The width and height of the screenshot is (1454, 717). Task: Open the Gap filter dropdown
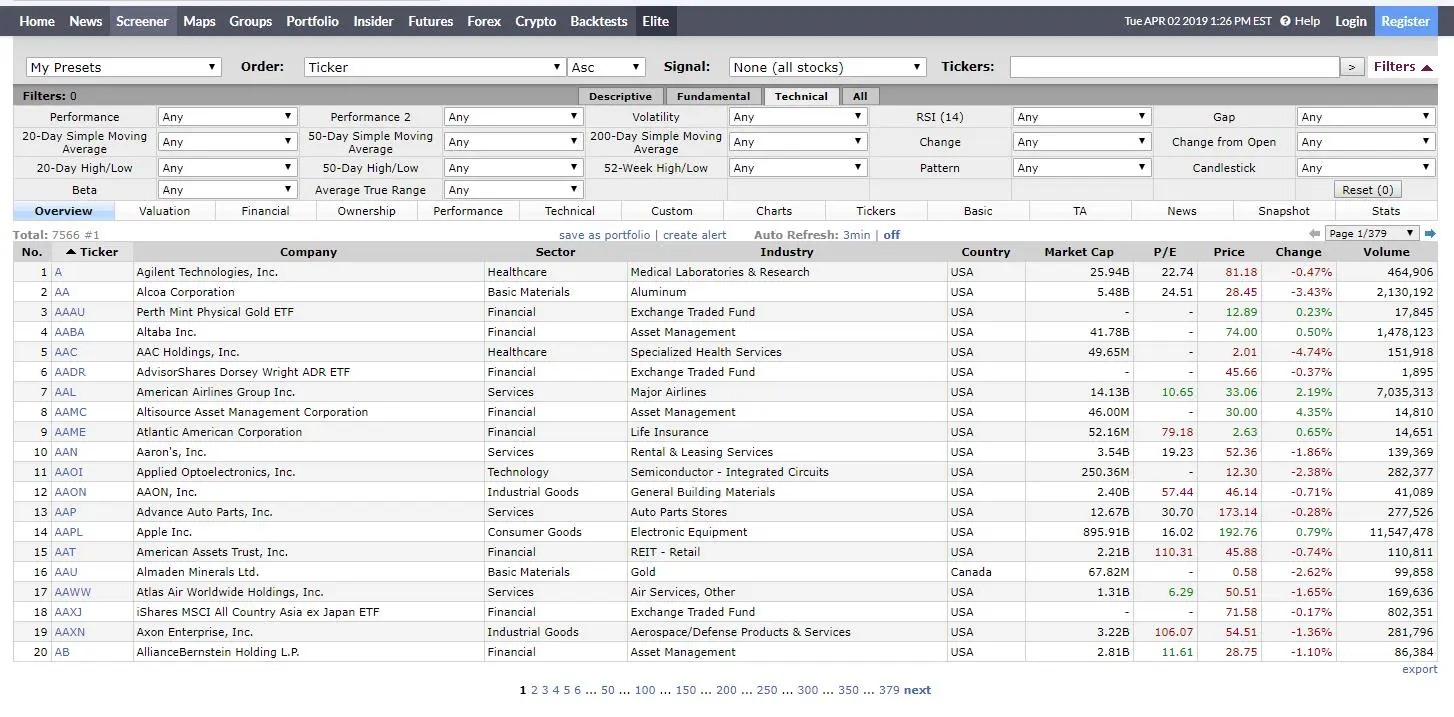(1366, 117)
